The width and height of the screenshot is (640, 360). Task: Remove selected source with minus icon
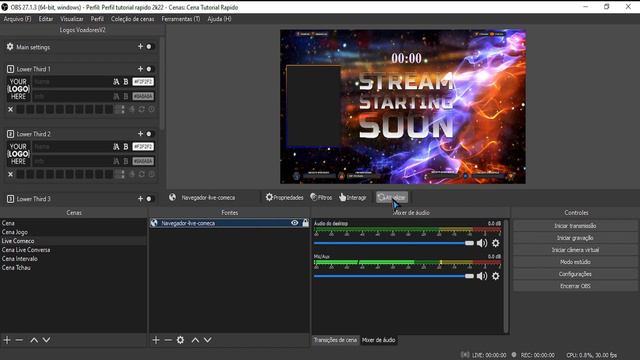pyautogui.click(x=168, y=340)
